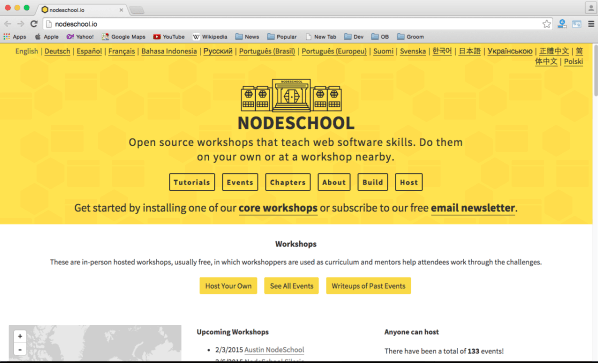Switch language to Українською

510,51
